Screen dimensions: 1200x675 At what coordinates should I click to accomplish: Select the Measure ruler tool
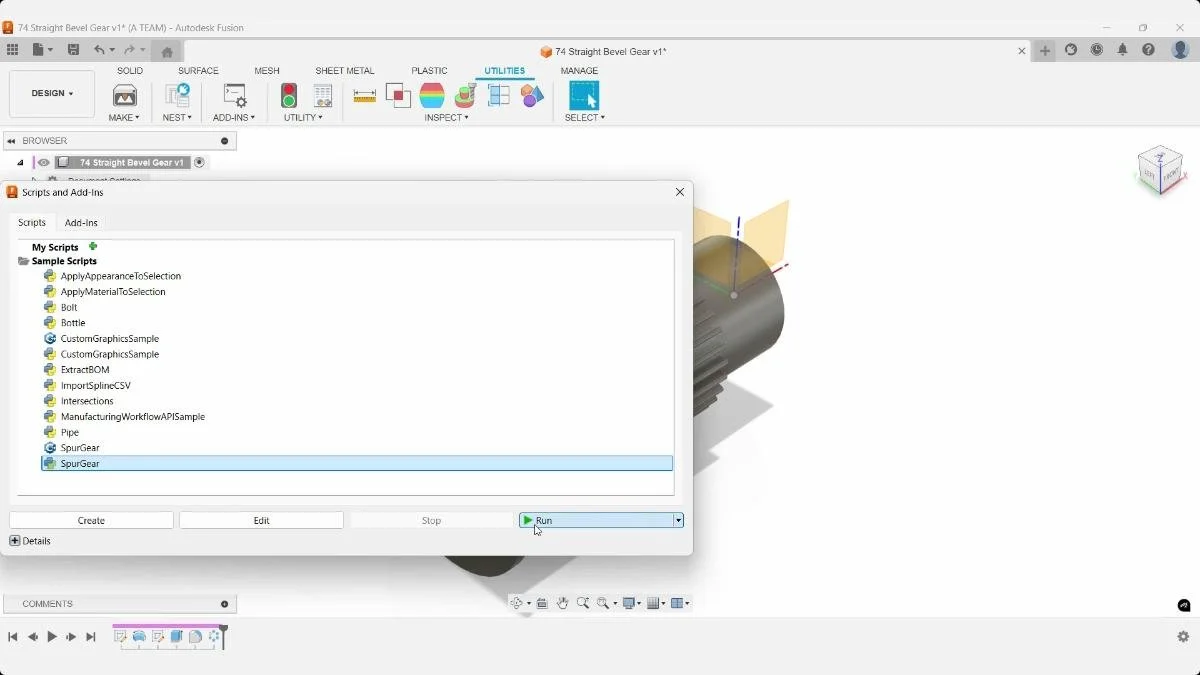pyautogui.click(x=365, y=96)
